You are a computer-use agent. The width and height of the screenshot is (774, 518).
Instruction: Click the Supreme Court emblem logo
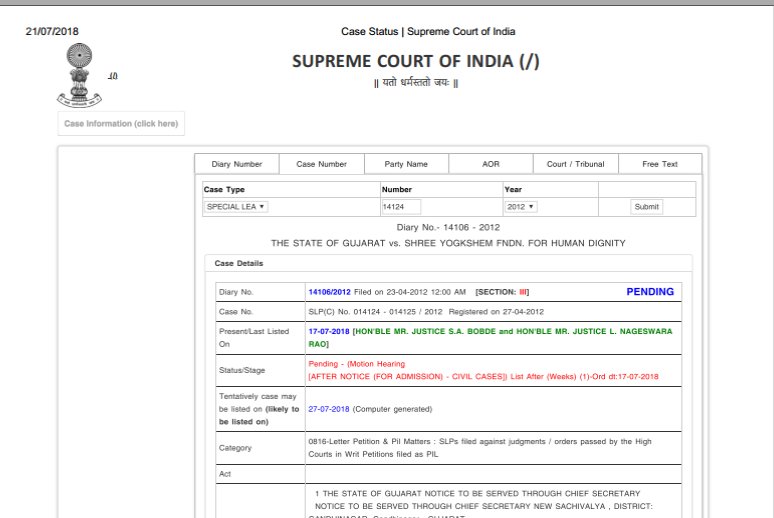[x=79, y=75]
